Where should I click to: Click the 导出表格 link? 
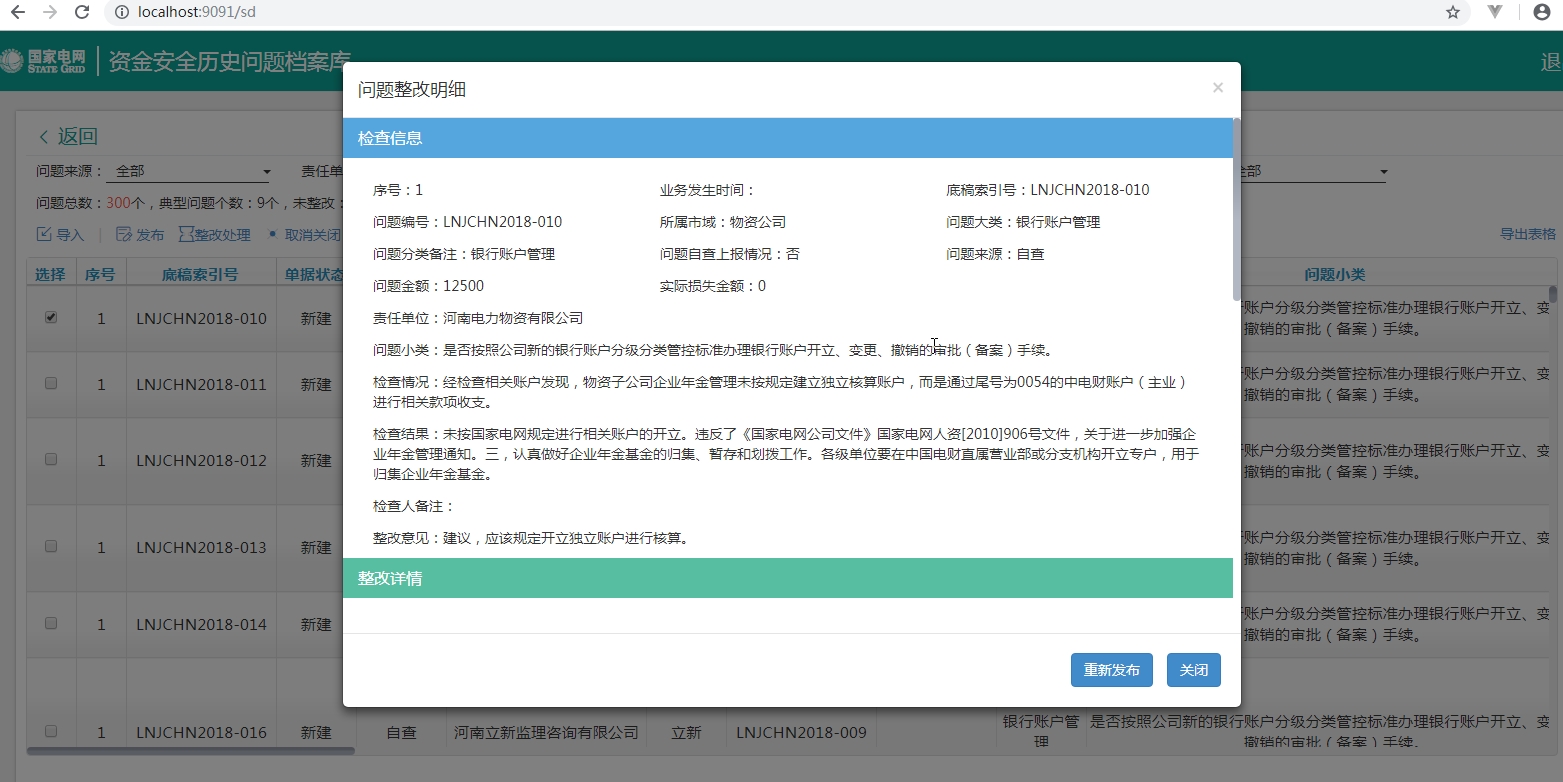[1527, 234]
